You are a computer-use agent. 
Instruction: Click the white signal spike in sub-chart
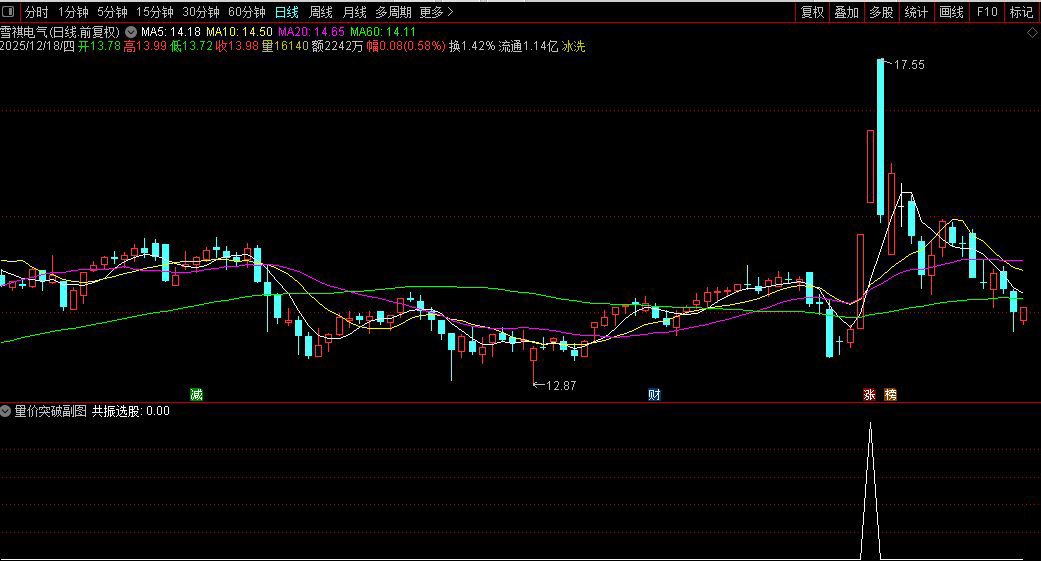point(870,491)
